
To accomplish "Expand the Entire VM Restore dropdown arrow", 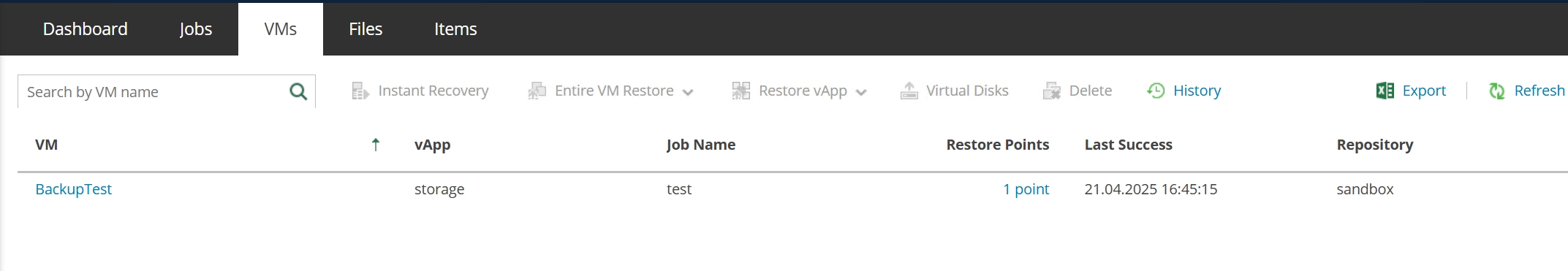I will [688, 92].
